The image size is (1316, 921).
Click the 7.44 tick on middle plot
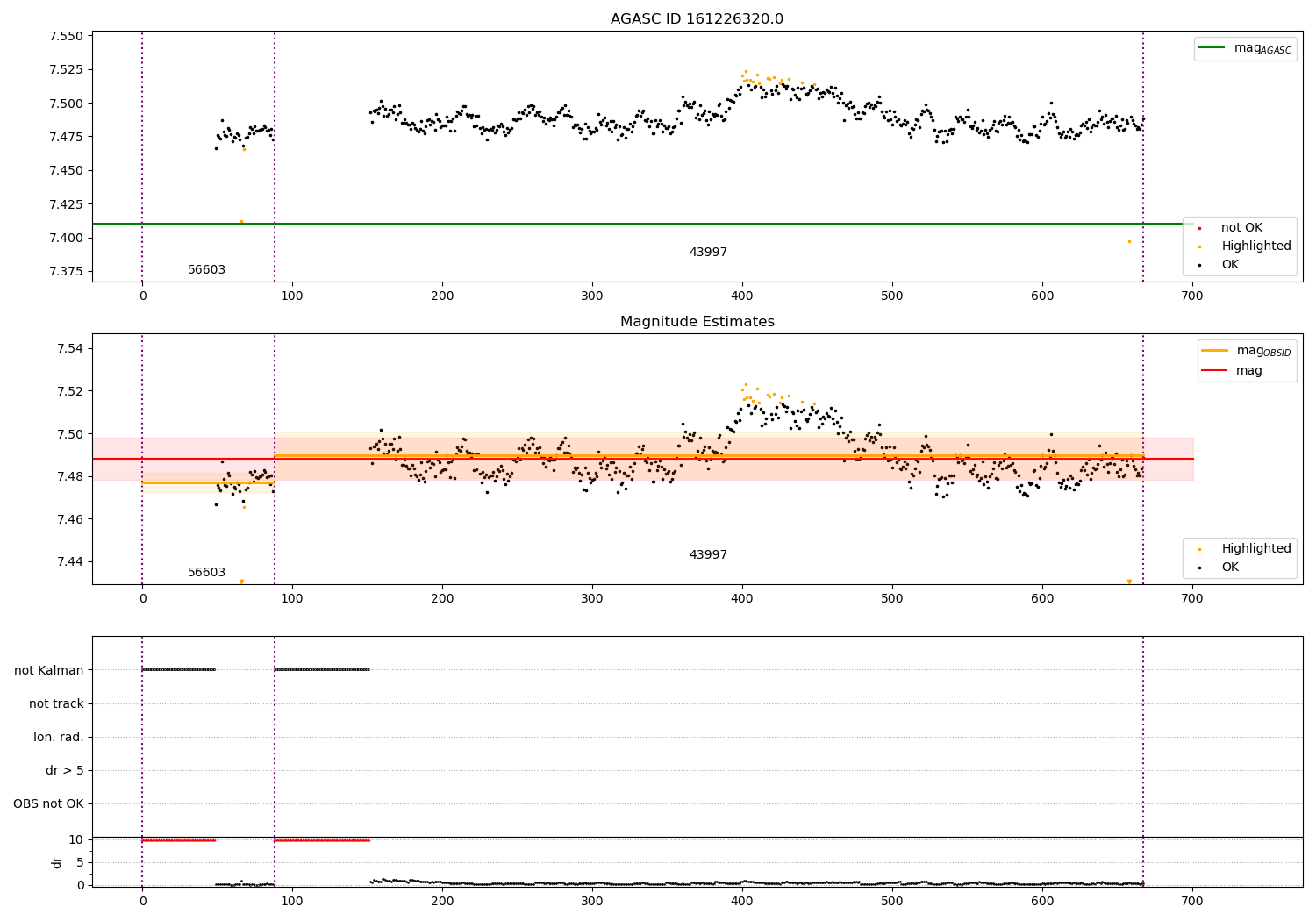(x=69, y=561)
